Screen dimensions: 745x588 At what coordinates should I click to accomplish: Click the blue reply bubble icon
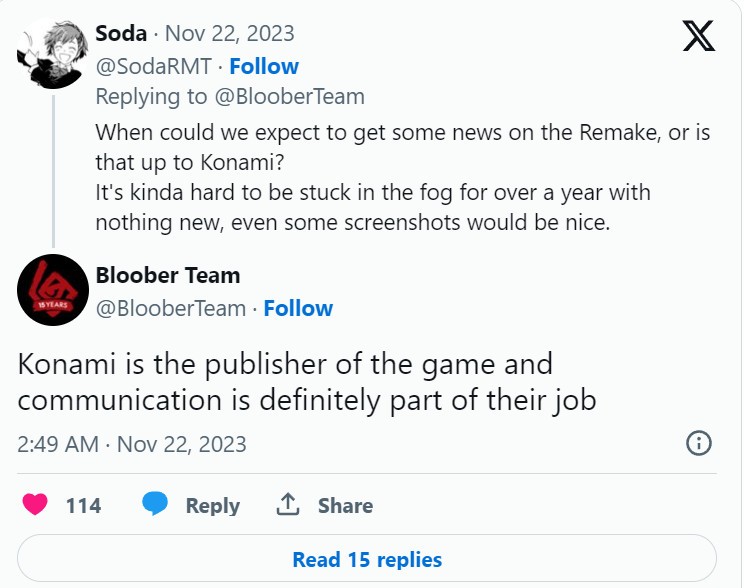[x=154, y=505]
